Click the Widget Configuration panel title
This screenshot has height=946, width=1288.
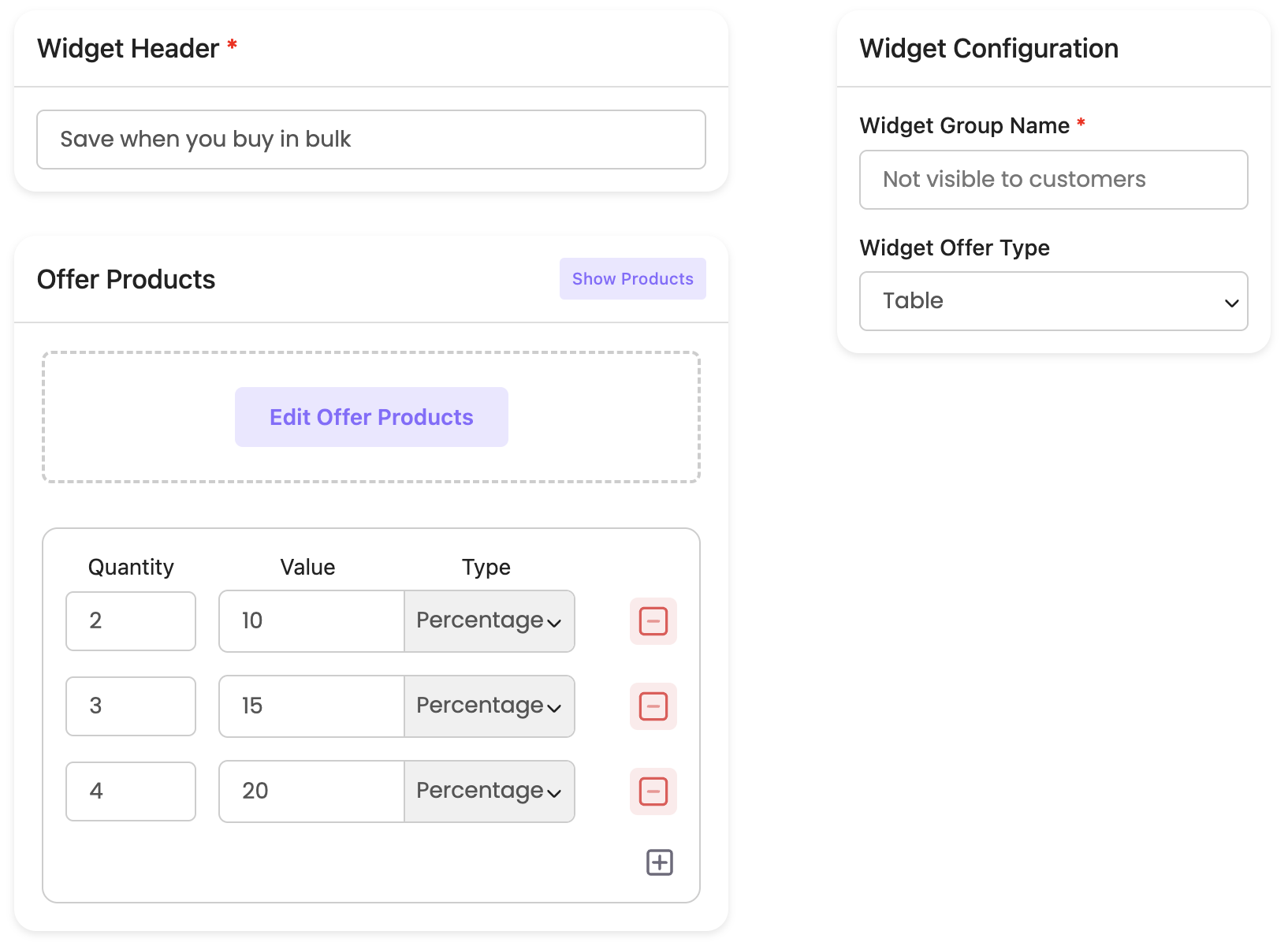coord(988,49)
